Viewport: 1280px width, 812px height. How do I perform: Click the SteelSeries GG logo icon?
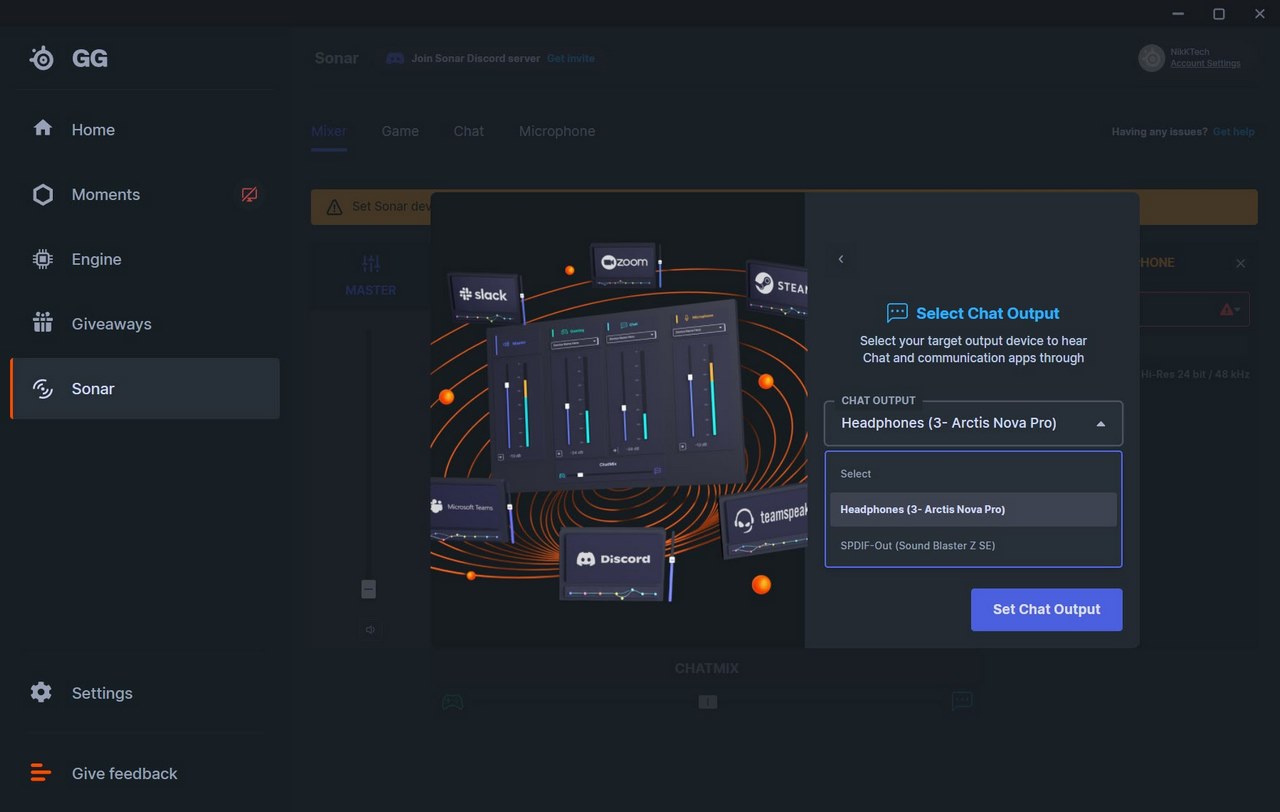click(x=42, y=58)
